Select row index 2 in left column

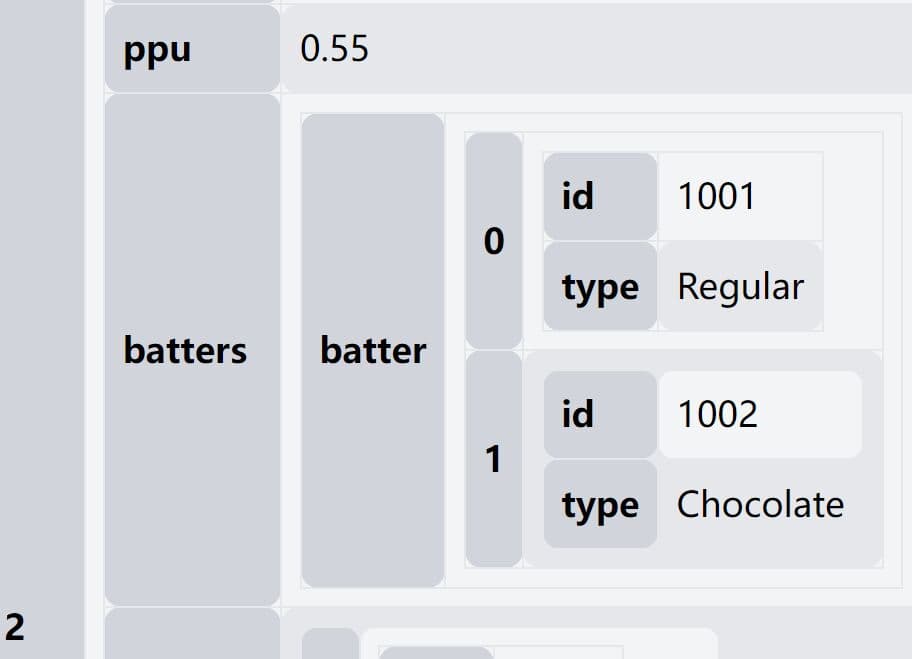(15, 628)
